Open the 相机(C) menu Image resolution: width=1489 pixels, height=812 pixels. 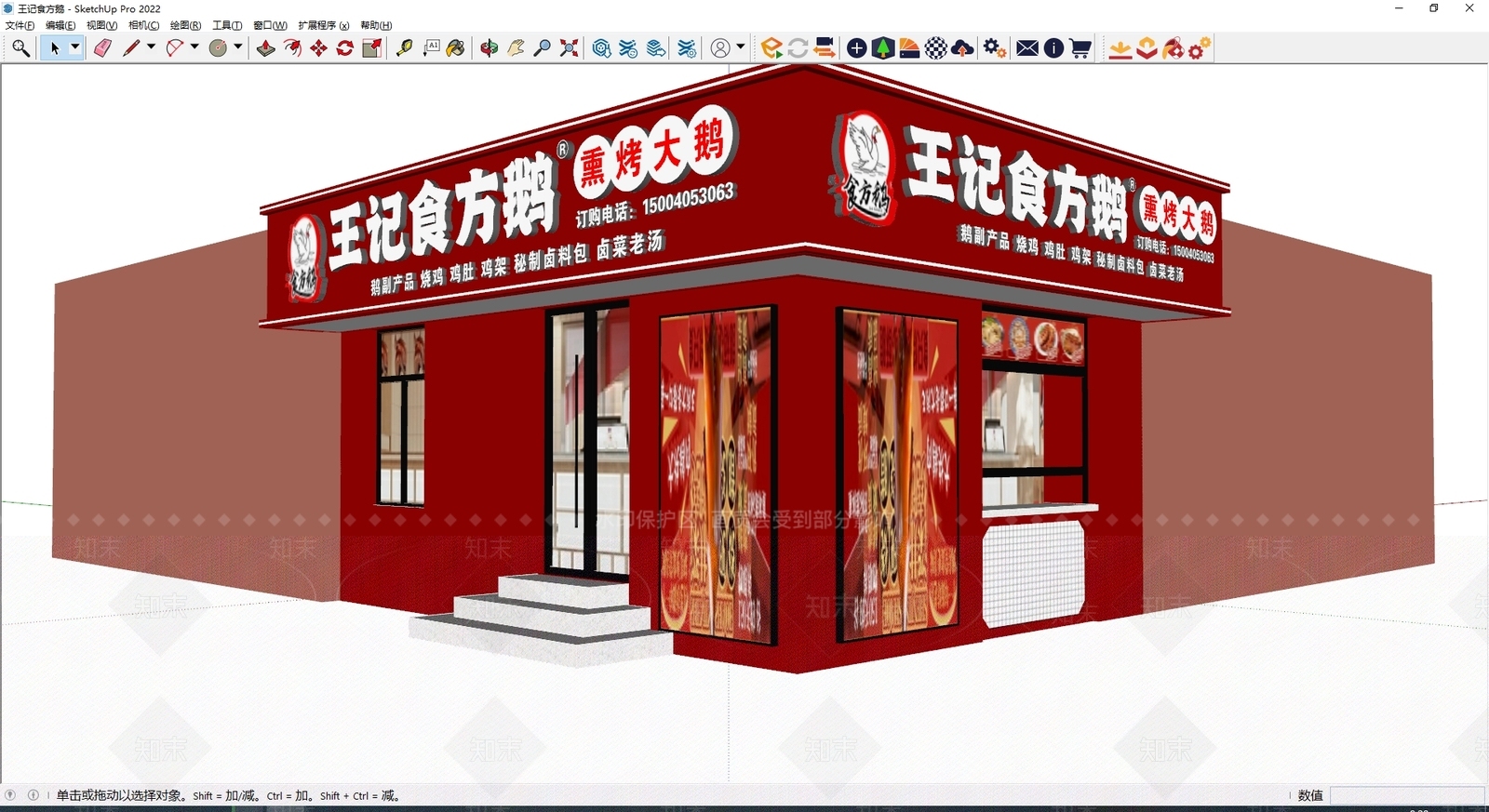coord(143,25)
